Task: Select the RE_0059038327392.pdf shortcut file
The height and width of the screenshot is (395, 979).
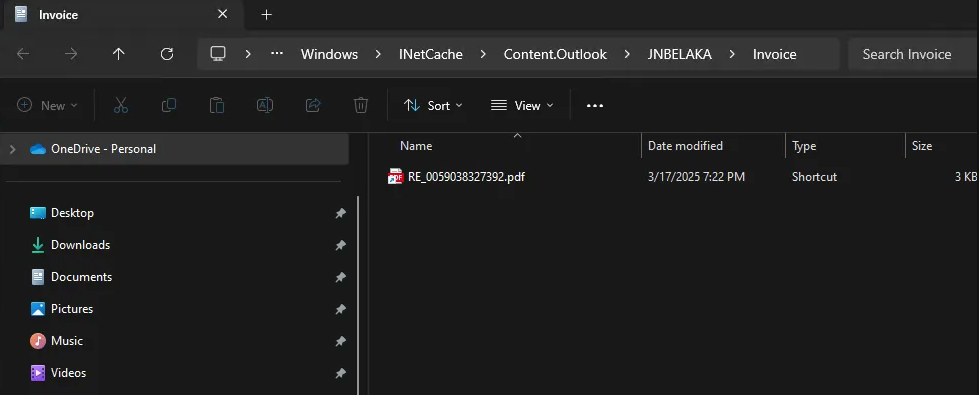Action: [466, 177]
